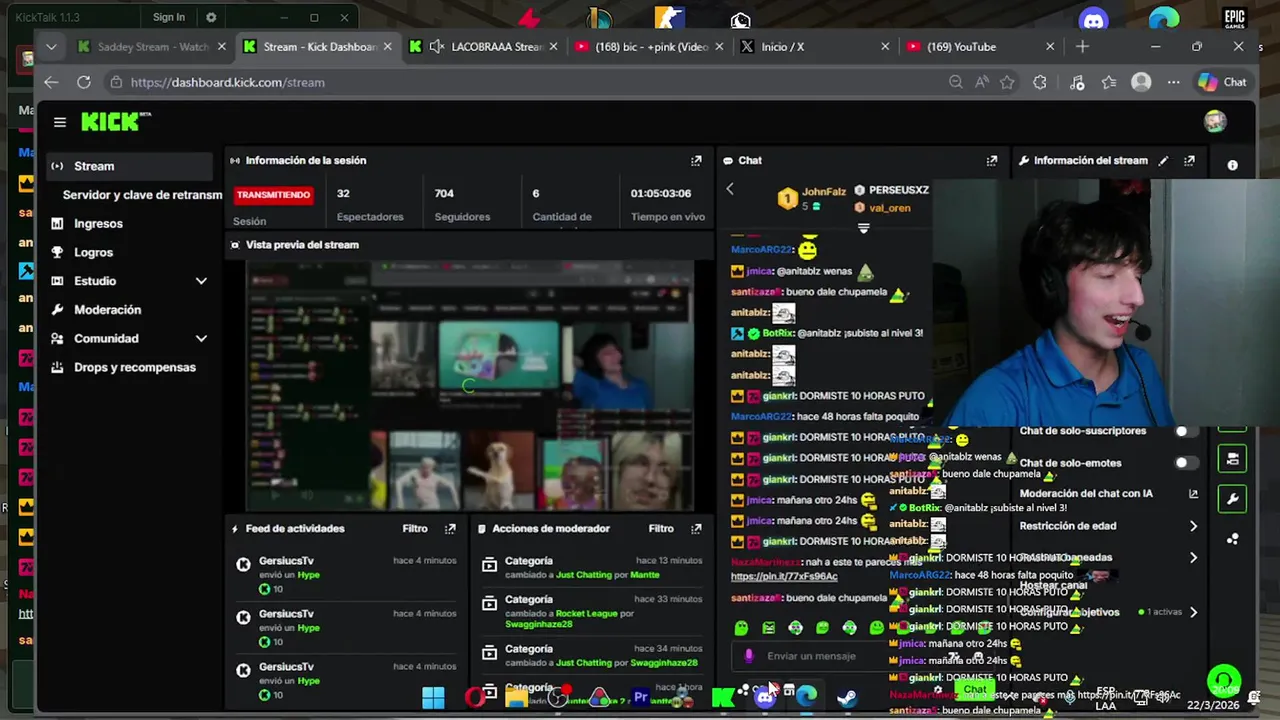Screen dimensions: 1280x720
Task: Click the green headset support button
Action: (x=1224, y=683)
